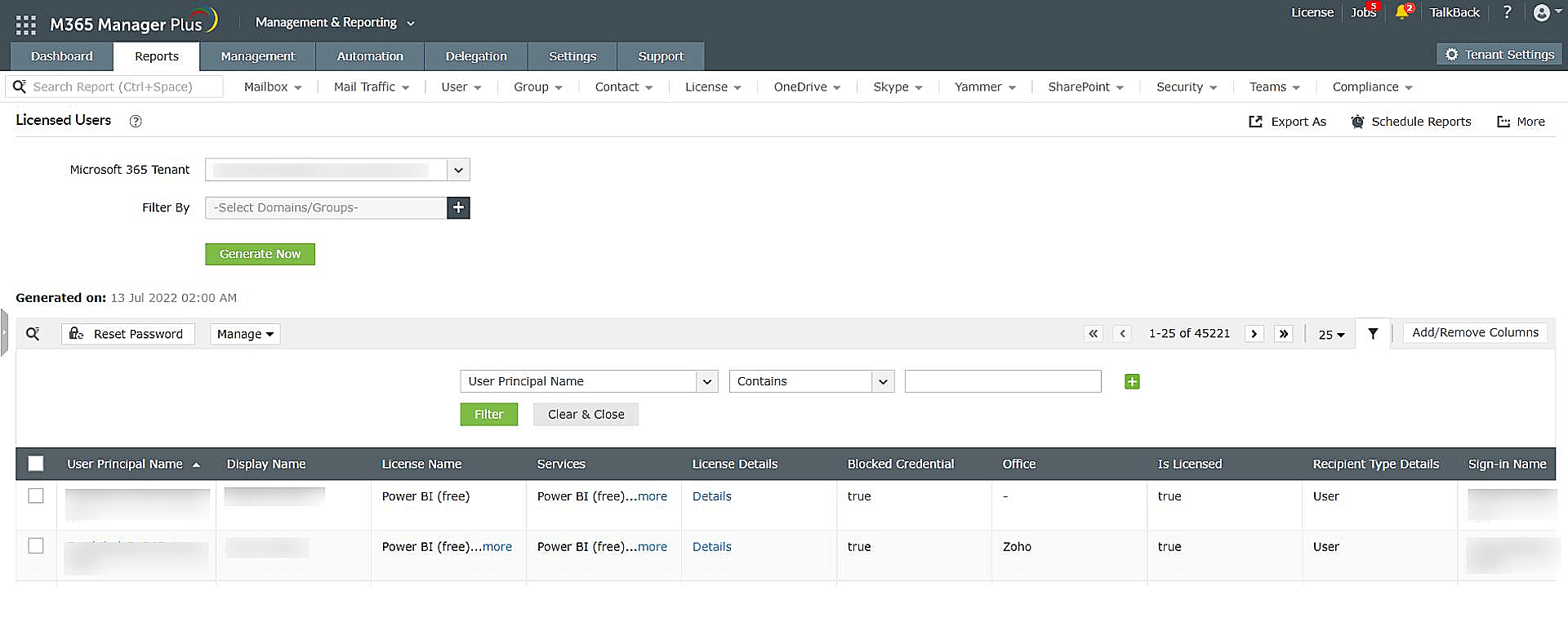This screenshot has height=618, width=1568.
Task: Open the apps grid launcher icon
Action: tap(26, 24)
